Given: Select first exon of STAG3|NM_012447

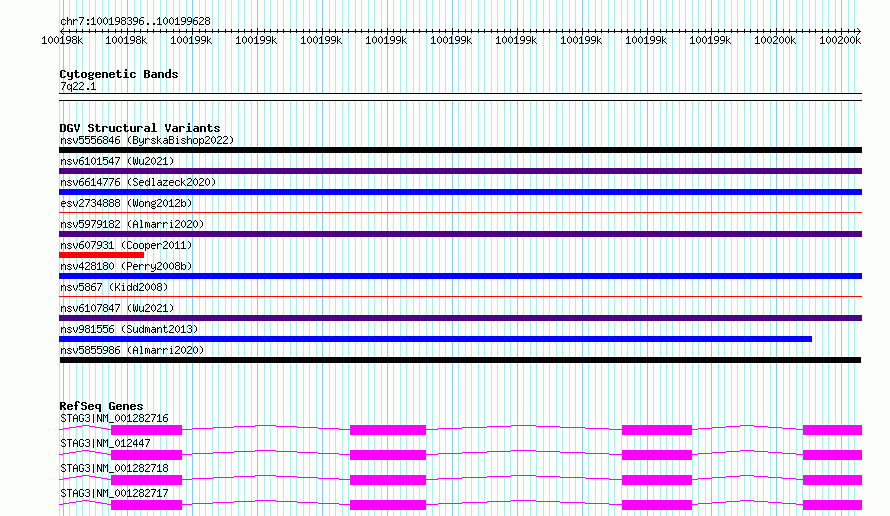Looking at the screenshot, I should pos(146,455).
